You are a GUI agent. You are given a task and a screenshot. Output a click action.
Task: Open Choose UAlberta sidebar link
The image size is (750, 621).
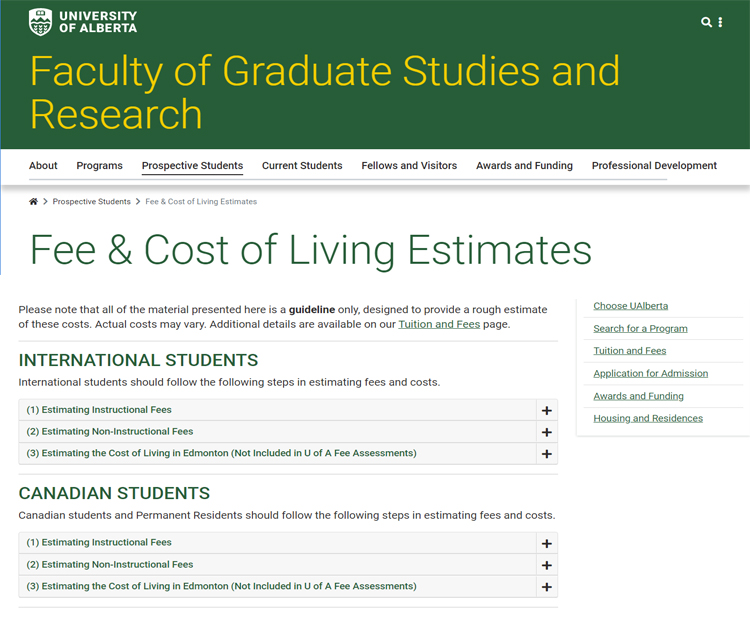pos(630,306)
